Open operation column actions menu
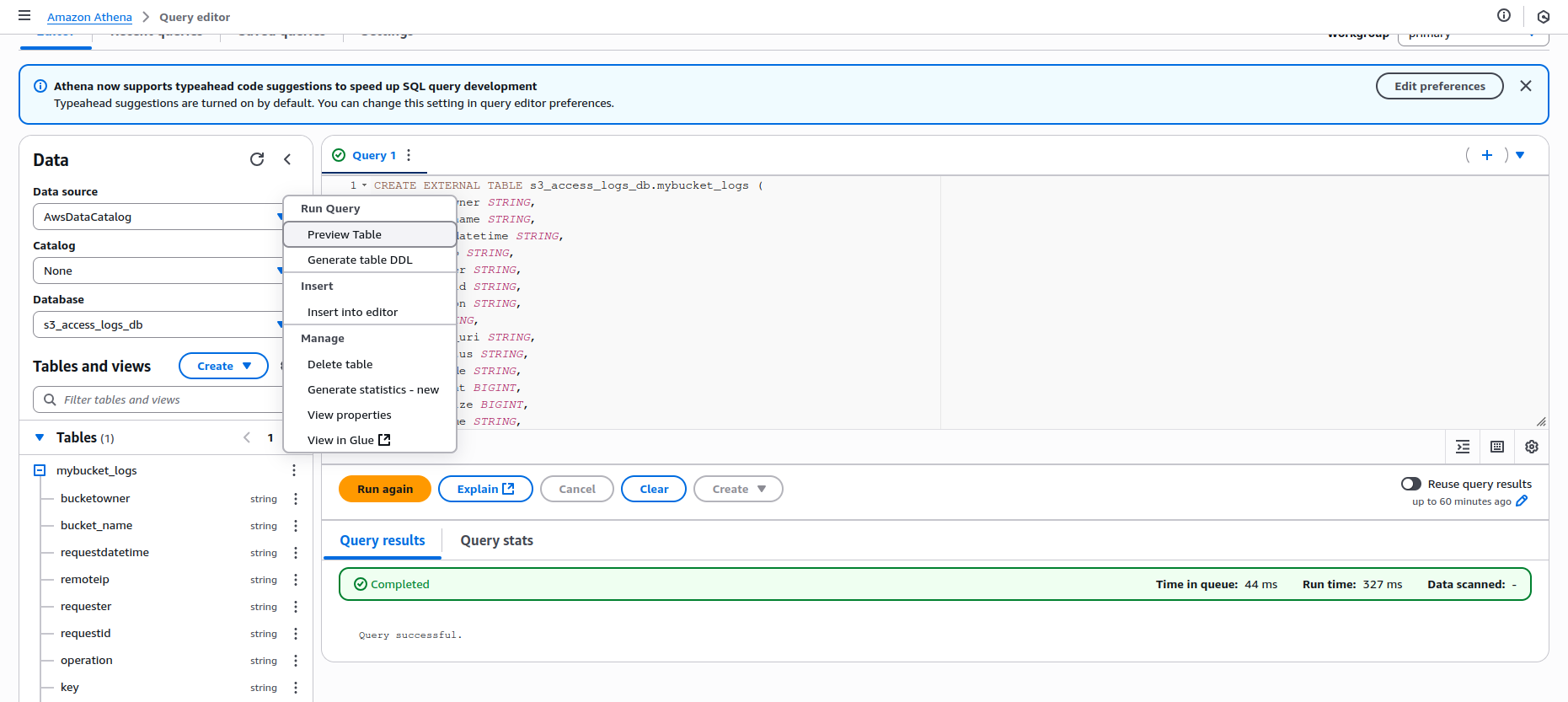The width and height of the screenshot is (1568, 702). coord(296,661)
